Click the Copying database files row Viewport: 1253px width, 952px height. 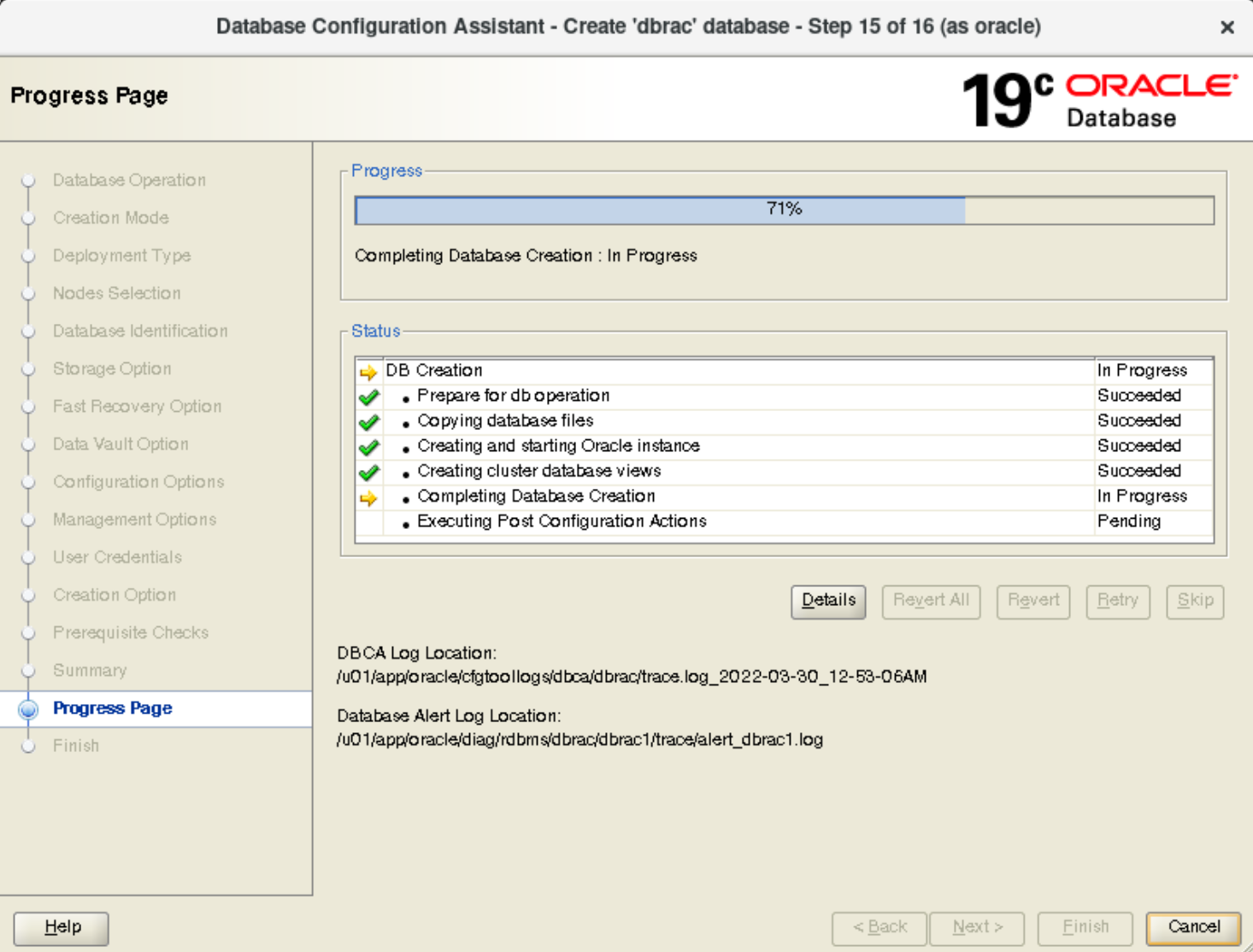784,420
